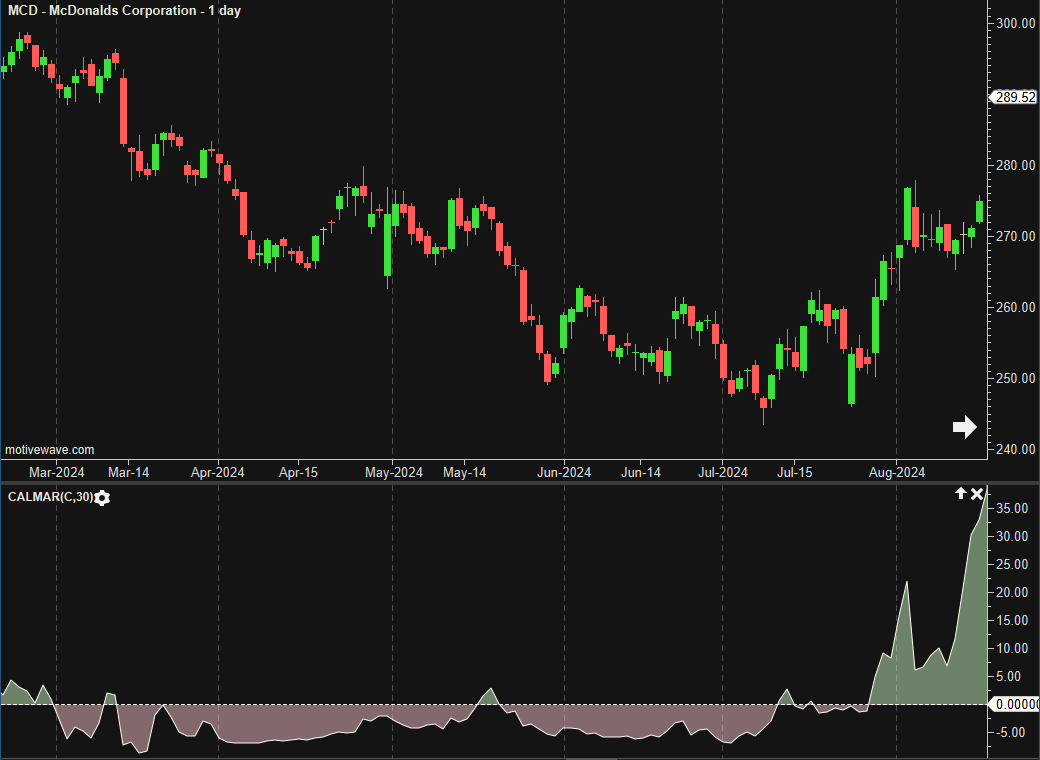Screen dimensions: 1040x760
Task: Close the CALMAR indicator panel
Action: click(x=977, y=494)
